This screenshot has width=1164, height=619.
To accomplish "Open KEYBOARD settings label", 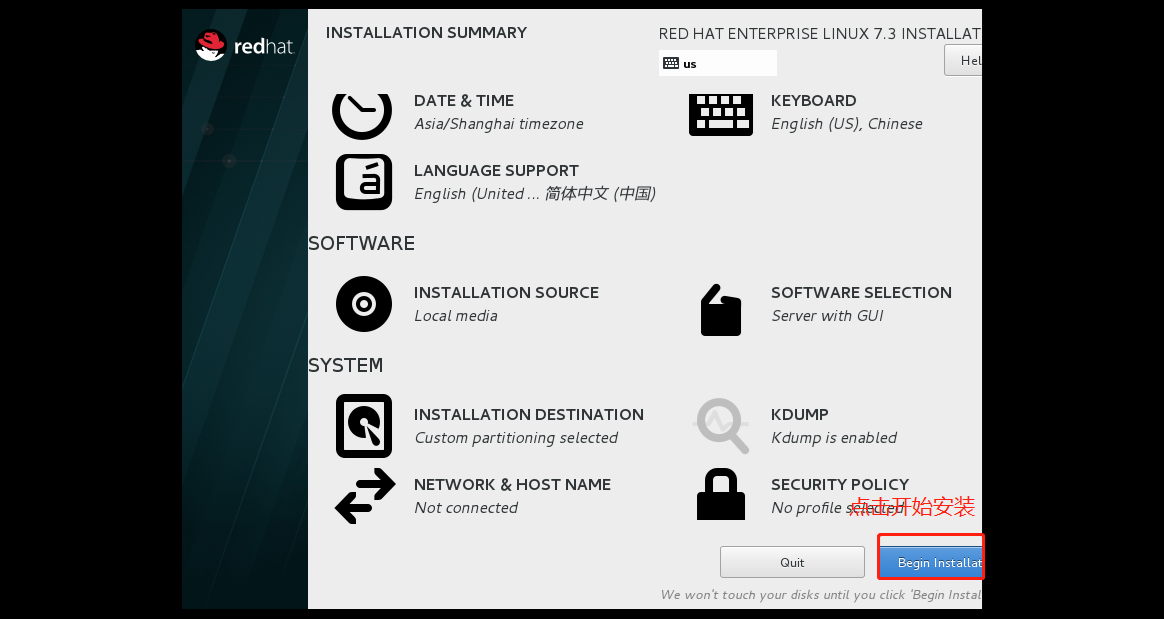I will click(x=814, y=101).
